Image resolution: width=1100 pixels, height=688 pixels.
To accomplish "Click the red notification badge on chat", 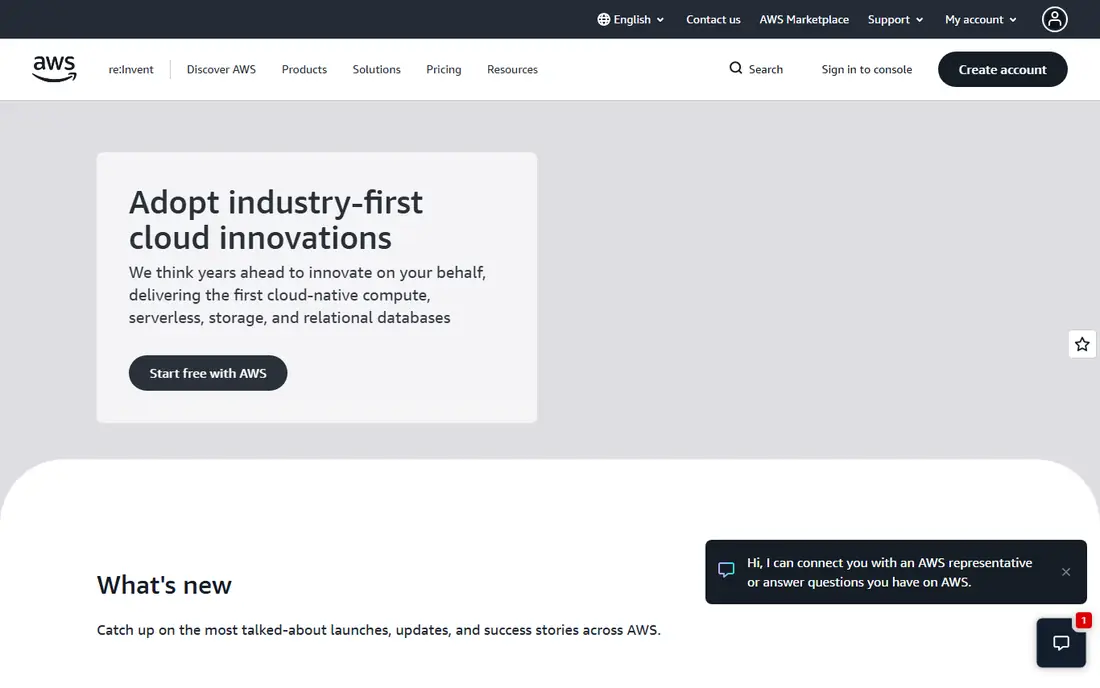I will click(1083, 620).
